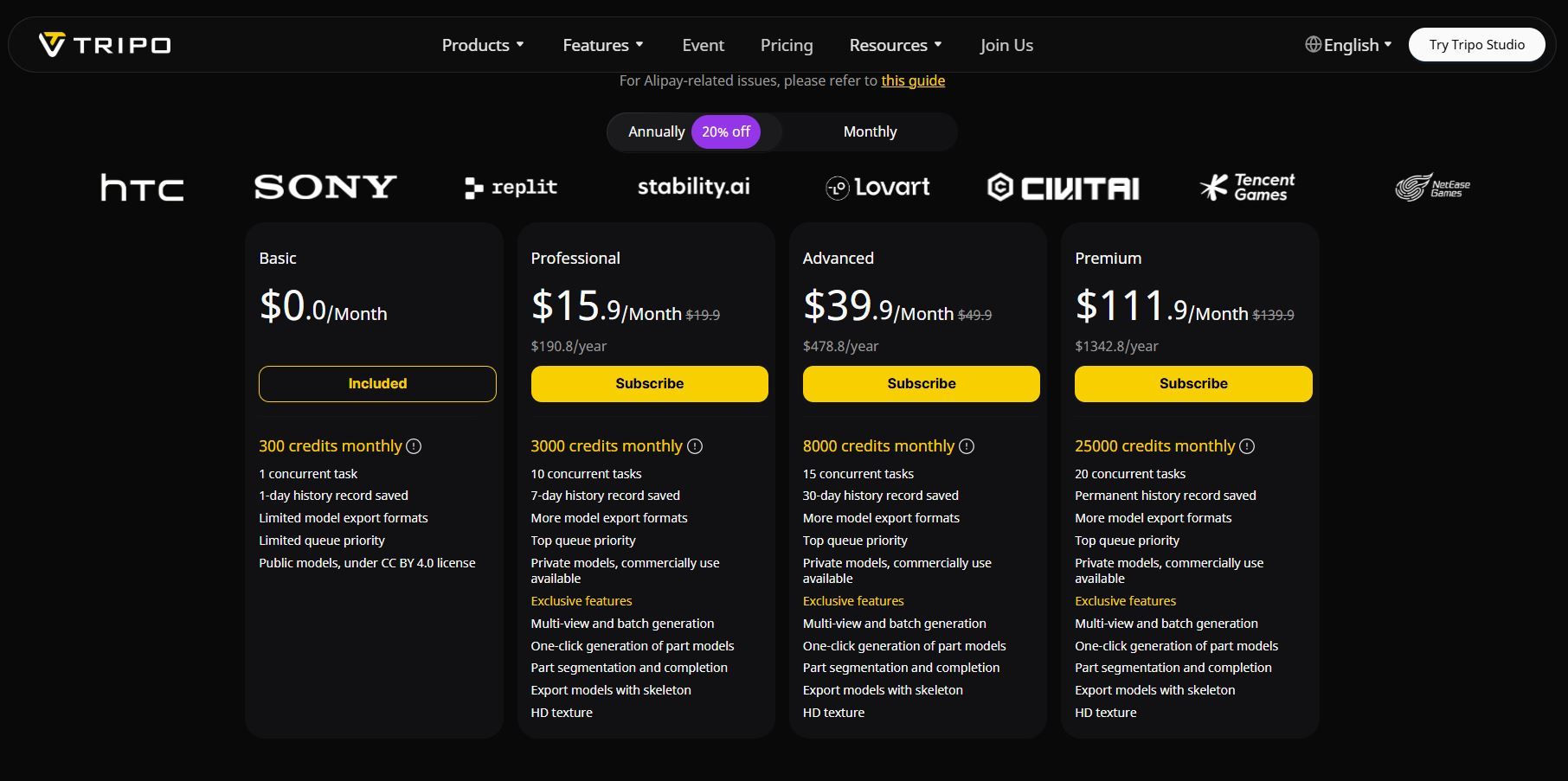
Task: Click the purple 20% off badge
Action: pyautogui.click(x=726, y=132)
